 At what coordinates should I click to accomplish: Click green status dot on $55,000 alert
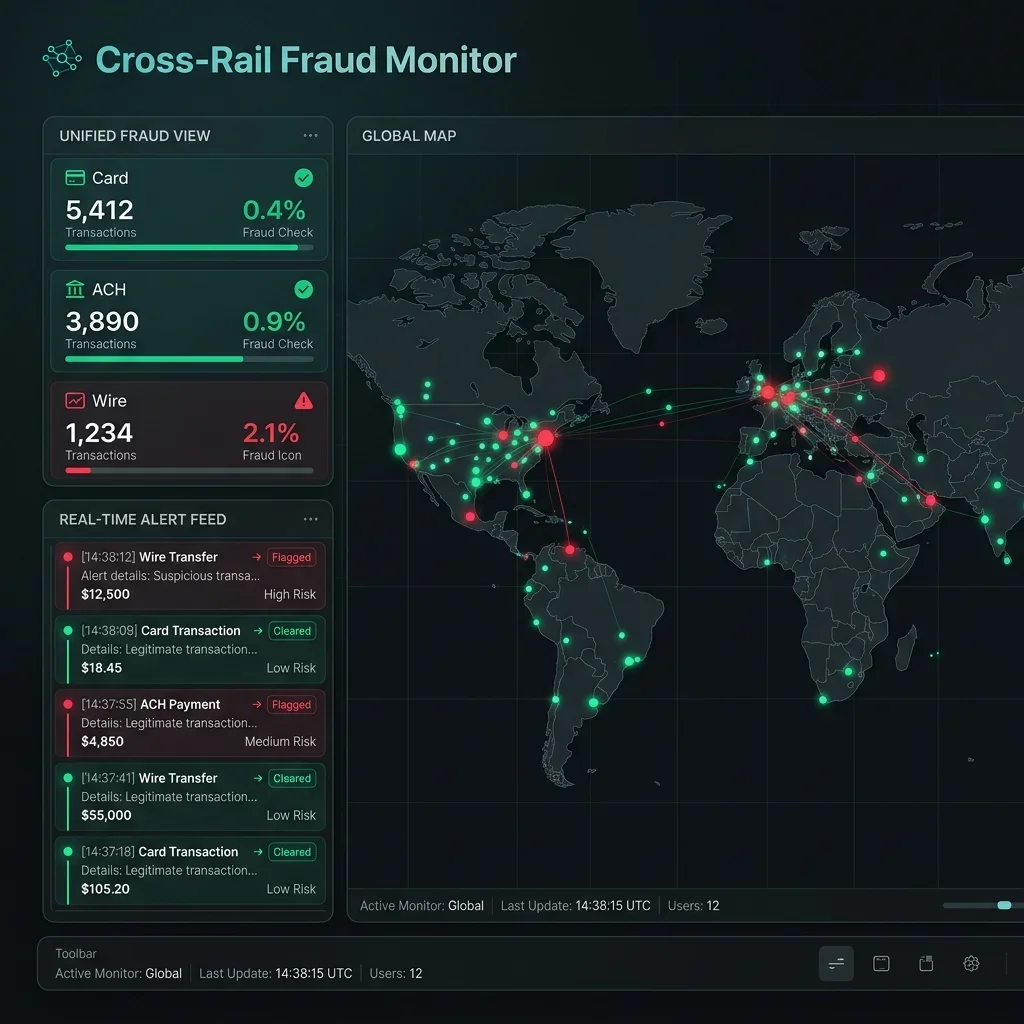pyautogui.click(x=68, y=778)
